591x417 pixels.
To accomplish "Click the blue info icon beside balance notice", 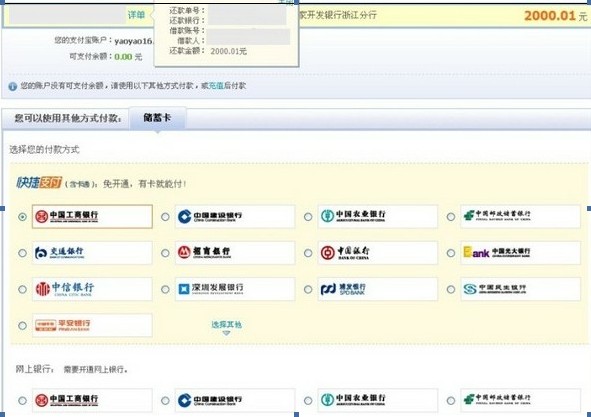I will (13, 86).
